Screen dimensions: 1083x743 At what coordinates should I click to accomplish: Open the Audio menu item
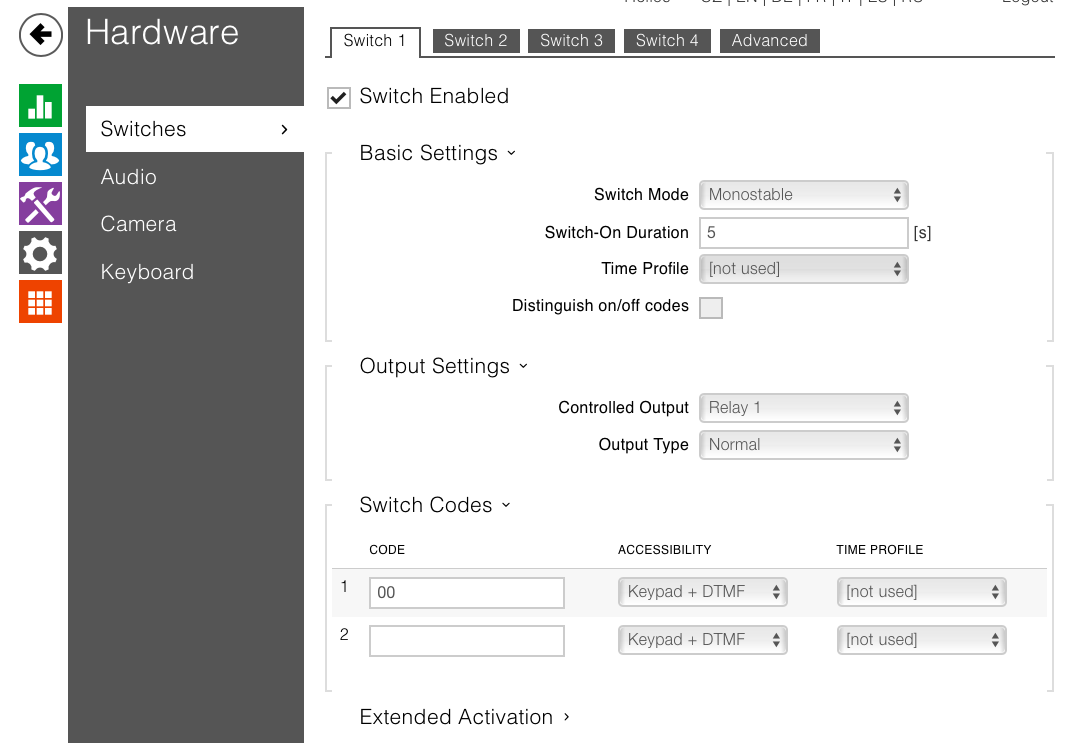point(129,177)
